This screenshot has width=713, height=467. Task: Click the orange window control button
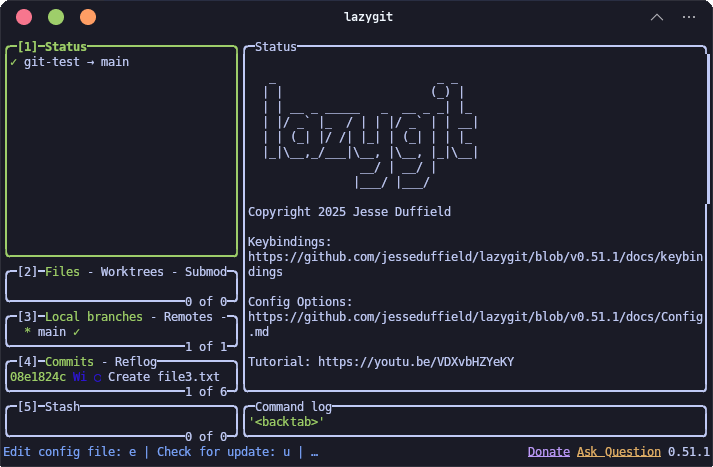pyautogui.click(x=88, y=17)
